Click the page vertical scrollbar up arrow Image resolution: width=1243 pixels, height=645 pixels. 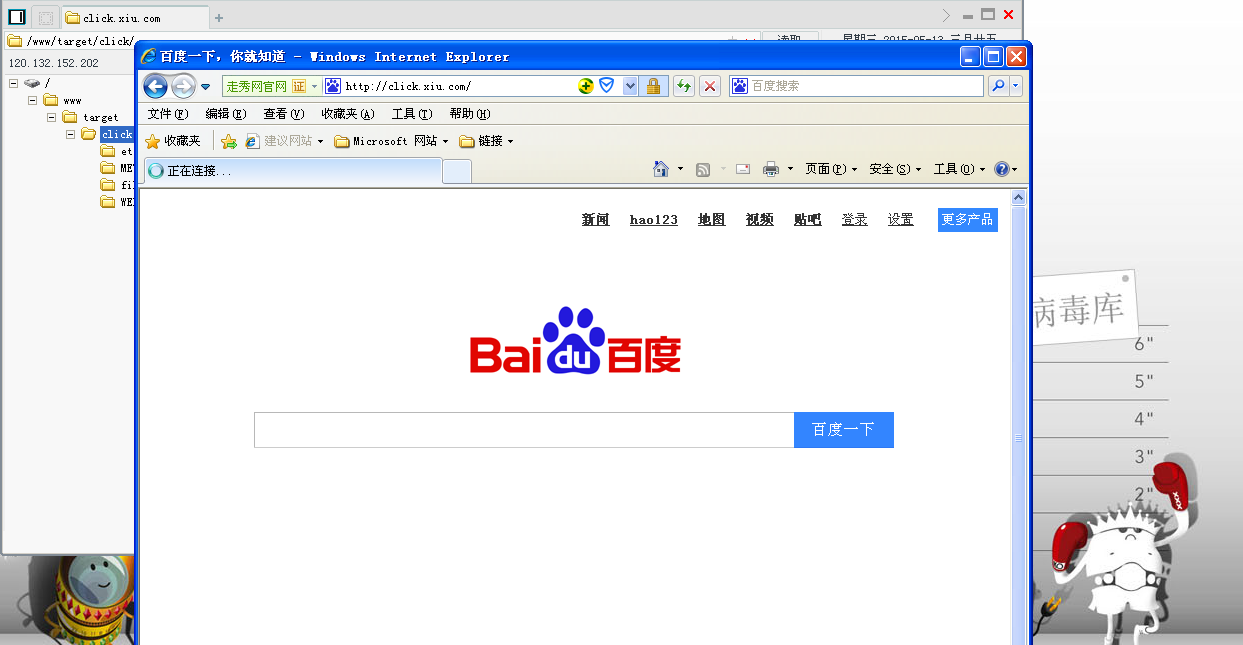(1019, 198)
